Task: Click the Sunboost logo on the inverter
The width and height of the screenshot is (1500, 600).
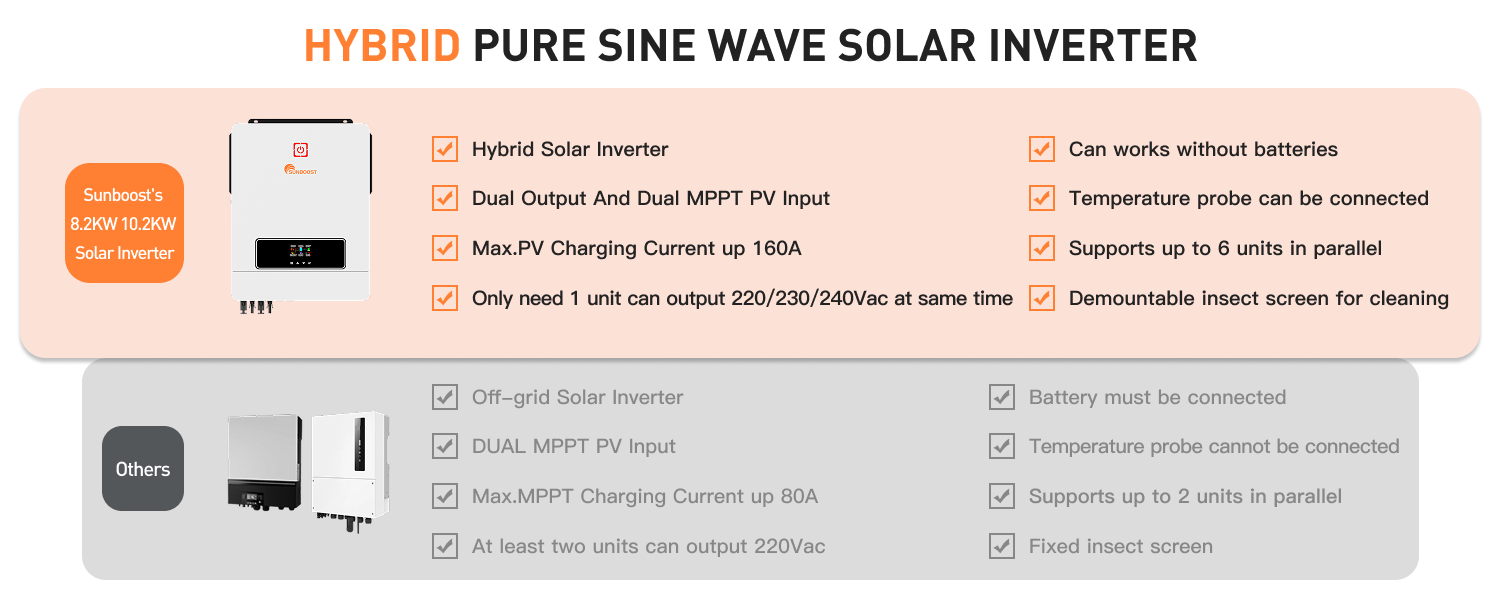Action: [300, 169]
